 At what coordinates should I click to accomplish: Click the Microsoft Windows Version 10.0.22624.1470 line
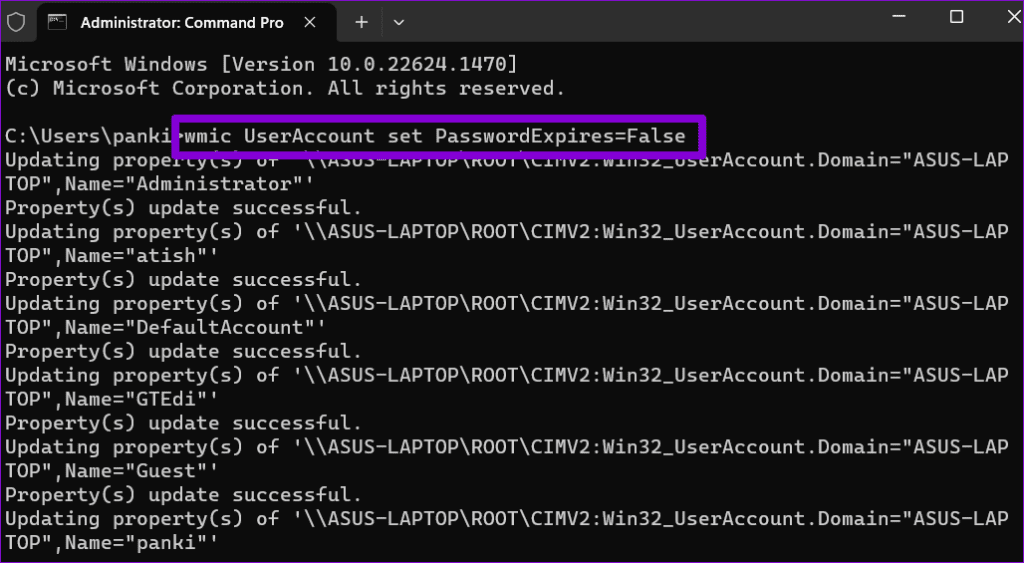261,65
